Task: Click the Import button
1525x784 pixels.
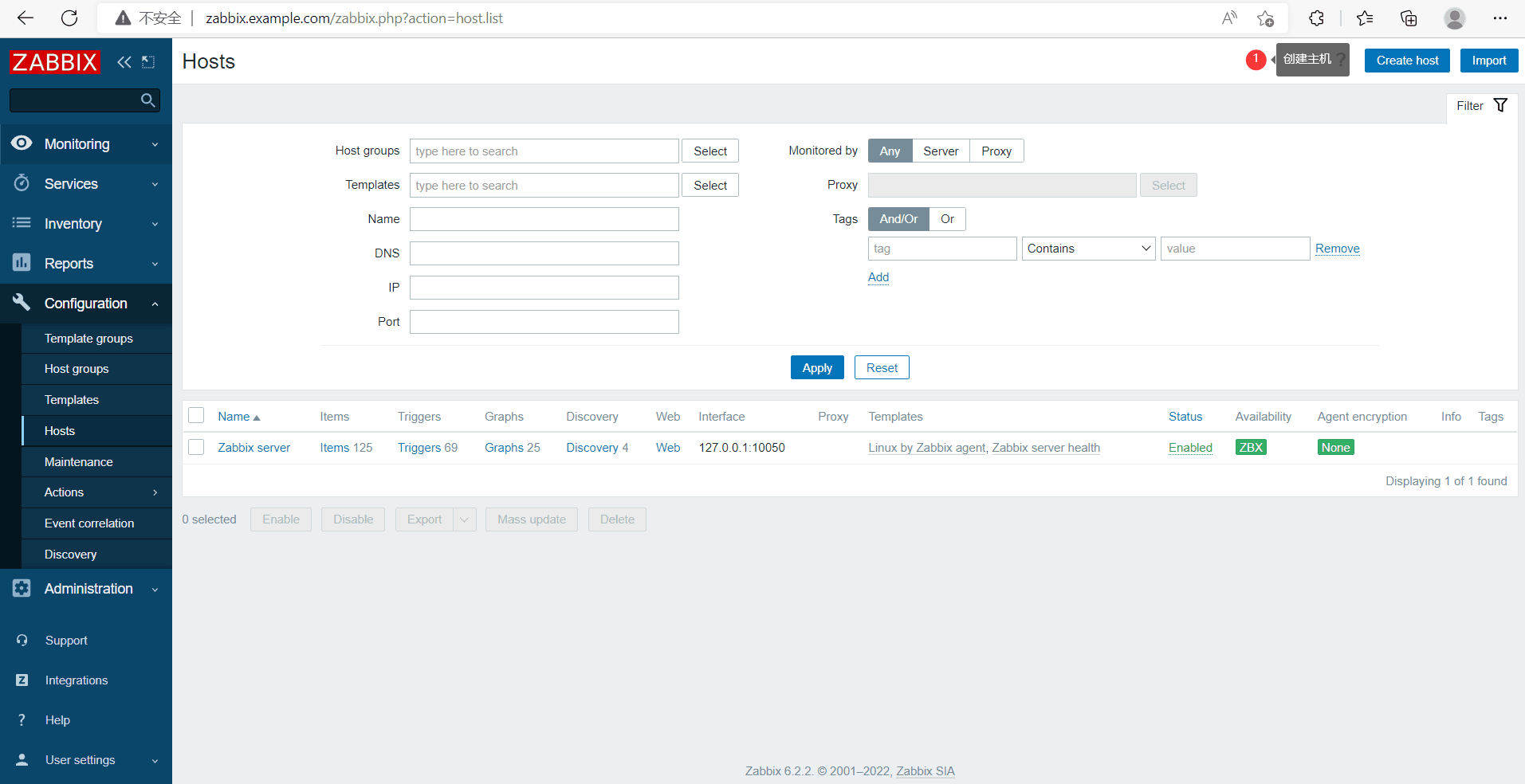Action: (x=1488, y=61)
